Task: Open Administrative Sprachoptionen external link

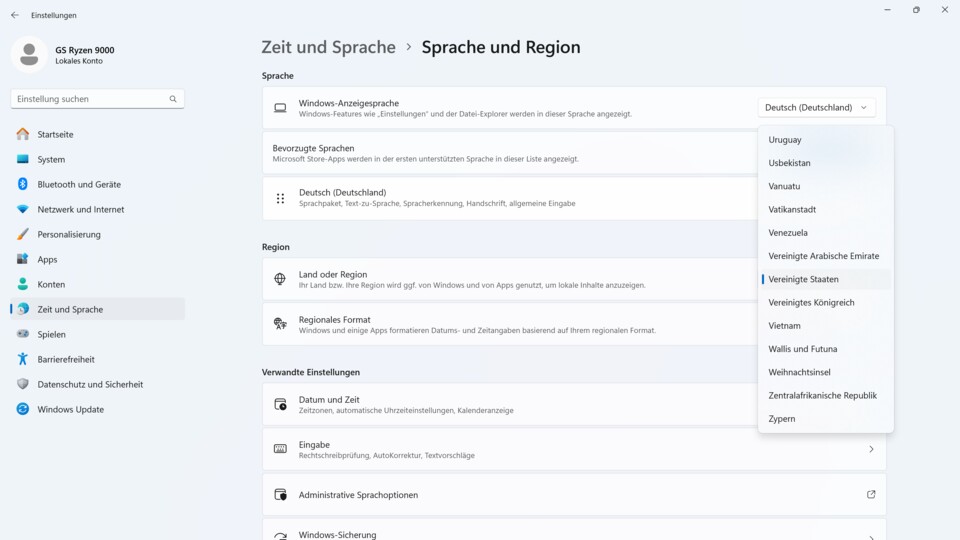Action: pos(870,495)
